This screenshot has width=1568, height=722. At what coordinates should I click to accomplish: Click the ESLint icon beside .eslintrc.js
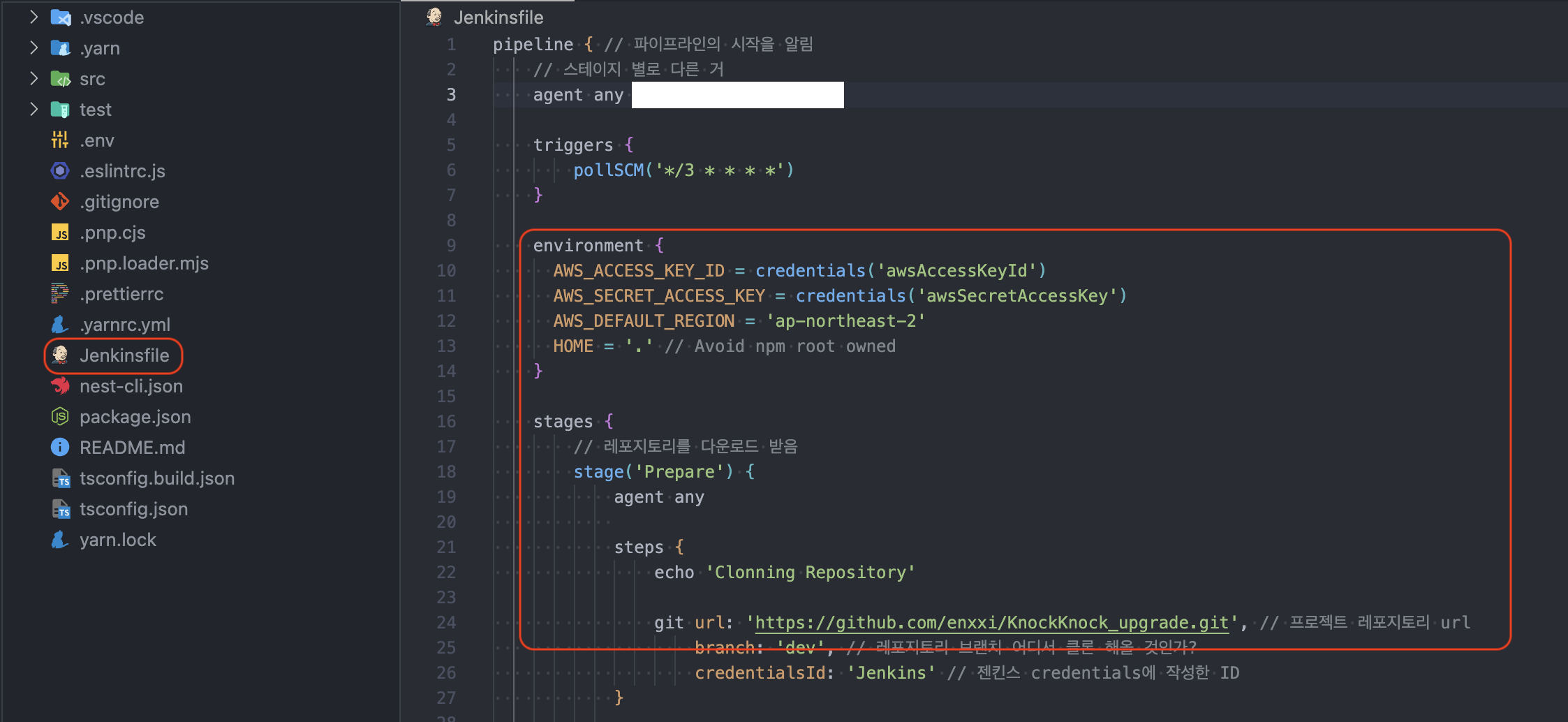click(x=60, y=171)
